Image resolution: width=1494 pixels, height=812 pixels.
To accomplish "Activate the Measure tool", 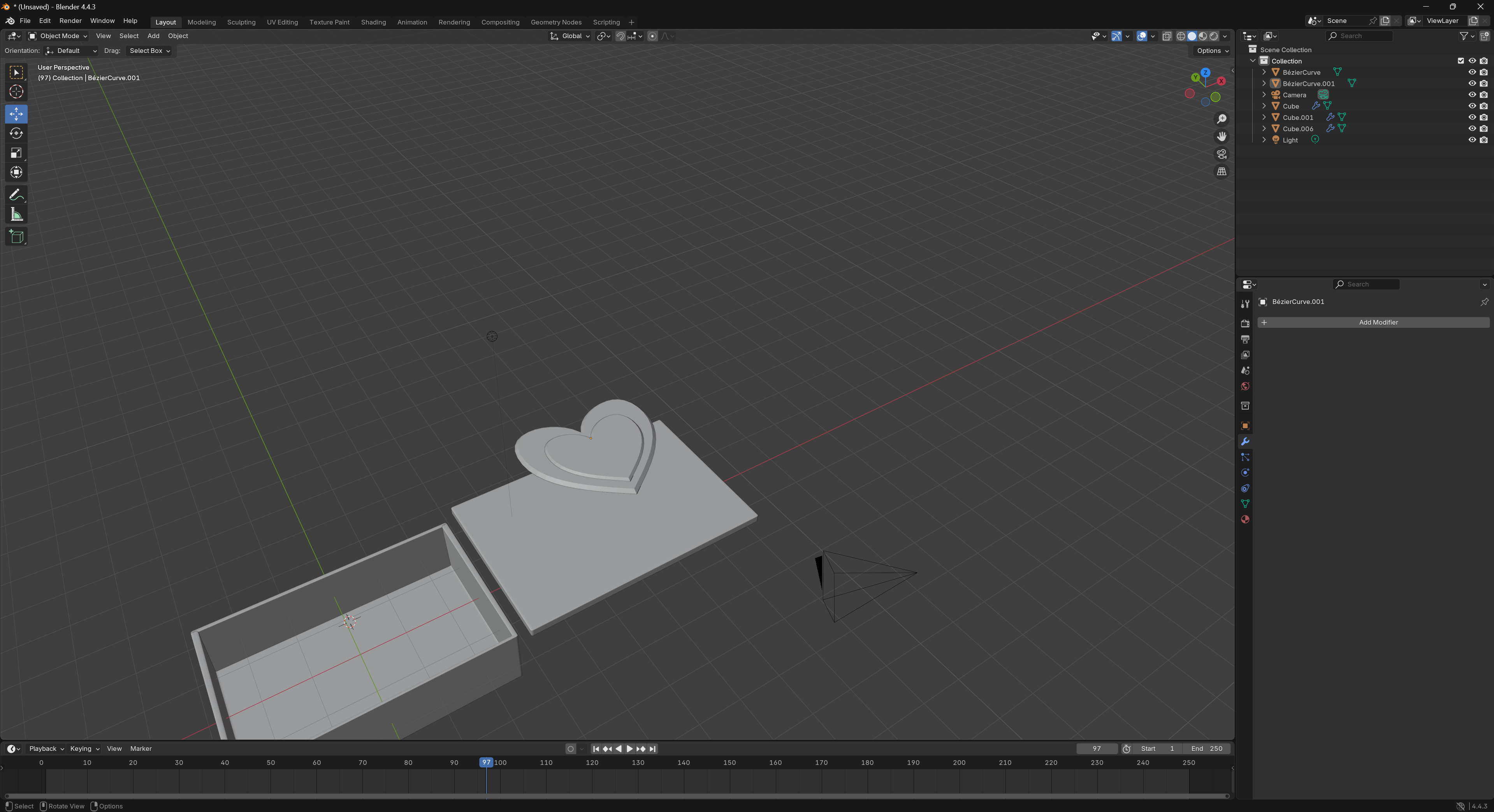I will [x=16, y=215].
